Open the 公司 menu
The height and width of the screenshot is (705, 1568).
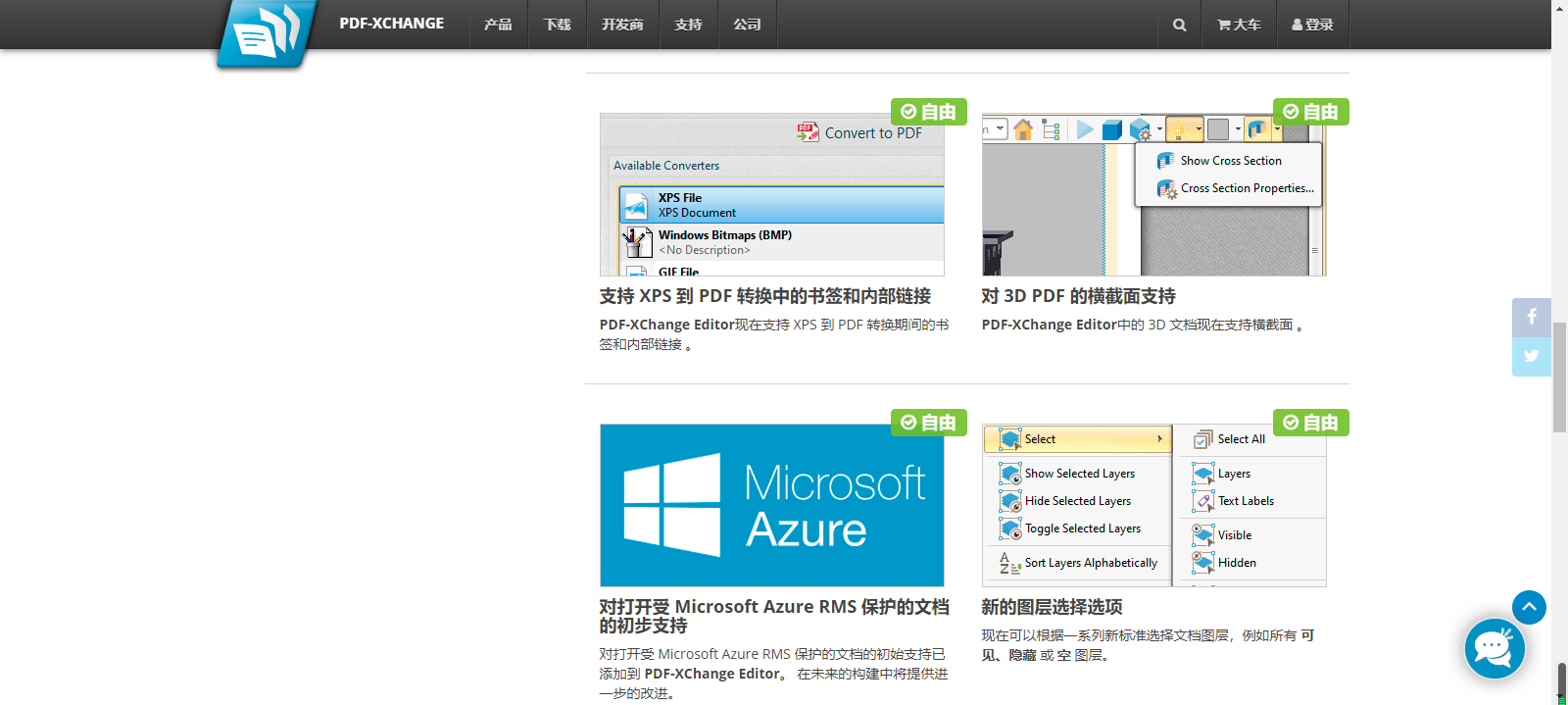[x=747, y=25]
